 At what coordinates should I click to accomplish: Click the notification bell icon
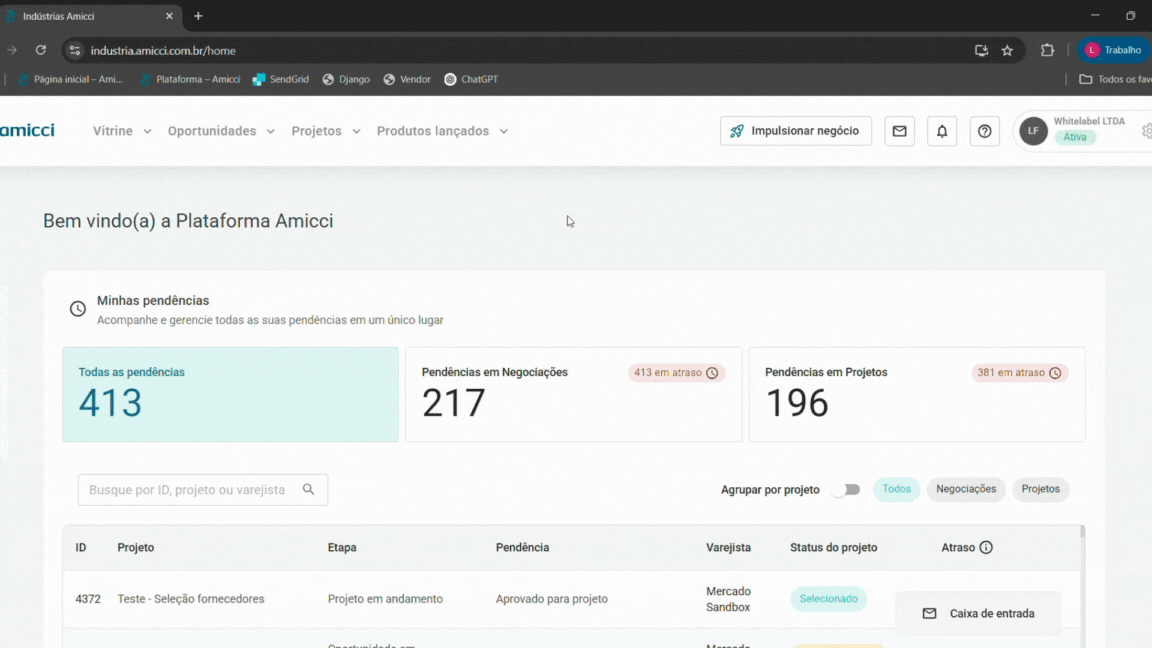click(942, 131)
